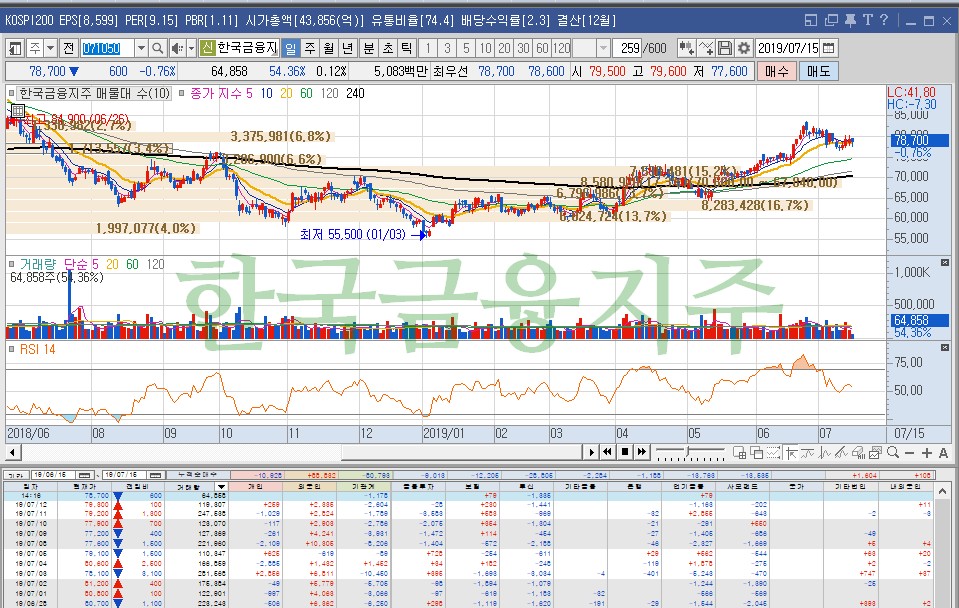Open the 거래량 column dropdown in table header
Image resolution: width=959 pixels, height=608 pixels.
[x=220, y=487]
